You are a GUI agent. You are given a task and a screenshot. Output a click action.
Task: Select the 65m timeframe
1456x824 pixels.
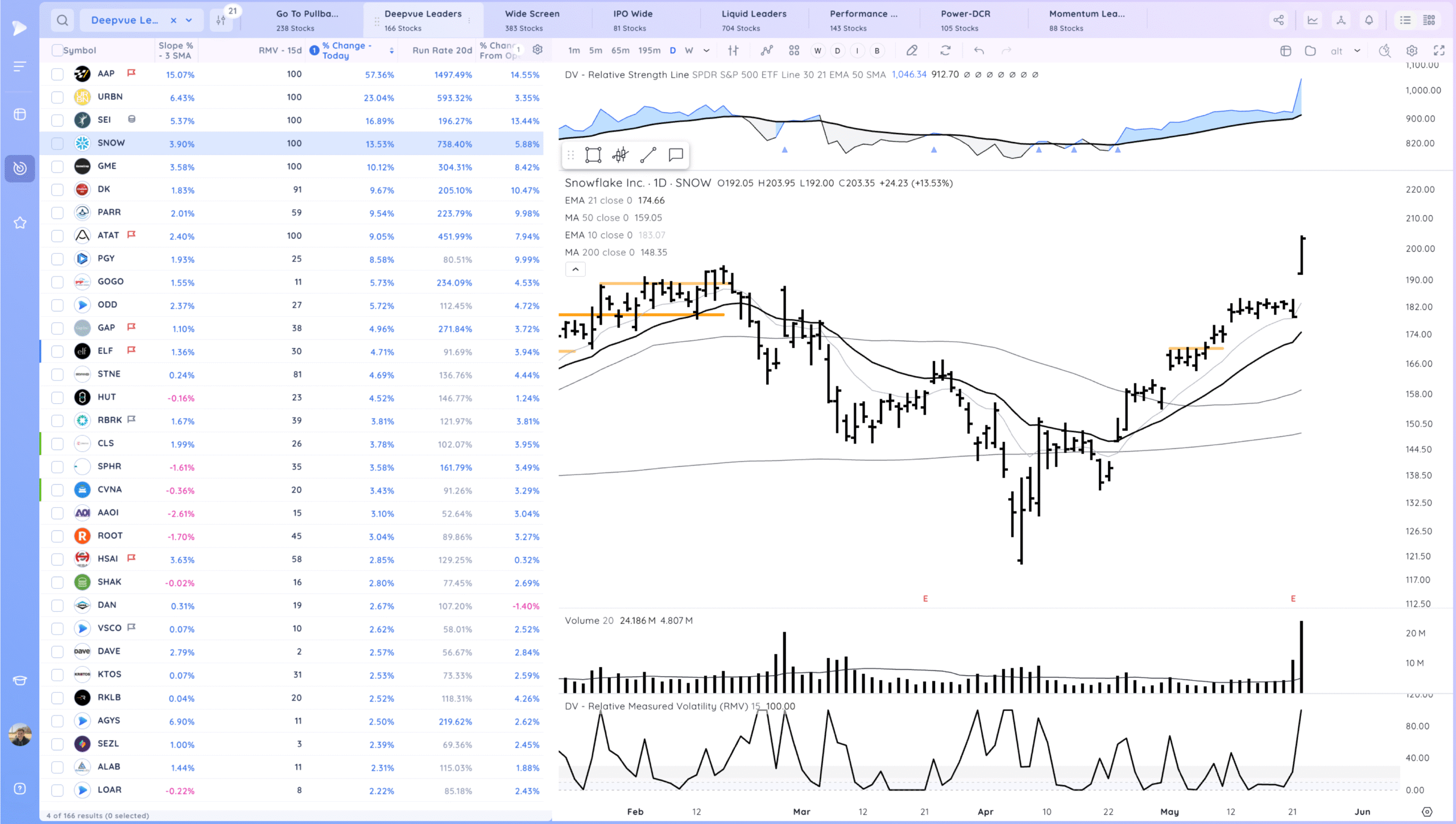coord(621,51)
